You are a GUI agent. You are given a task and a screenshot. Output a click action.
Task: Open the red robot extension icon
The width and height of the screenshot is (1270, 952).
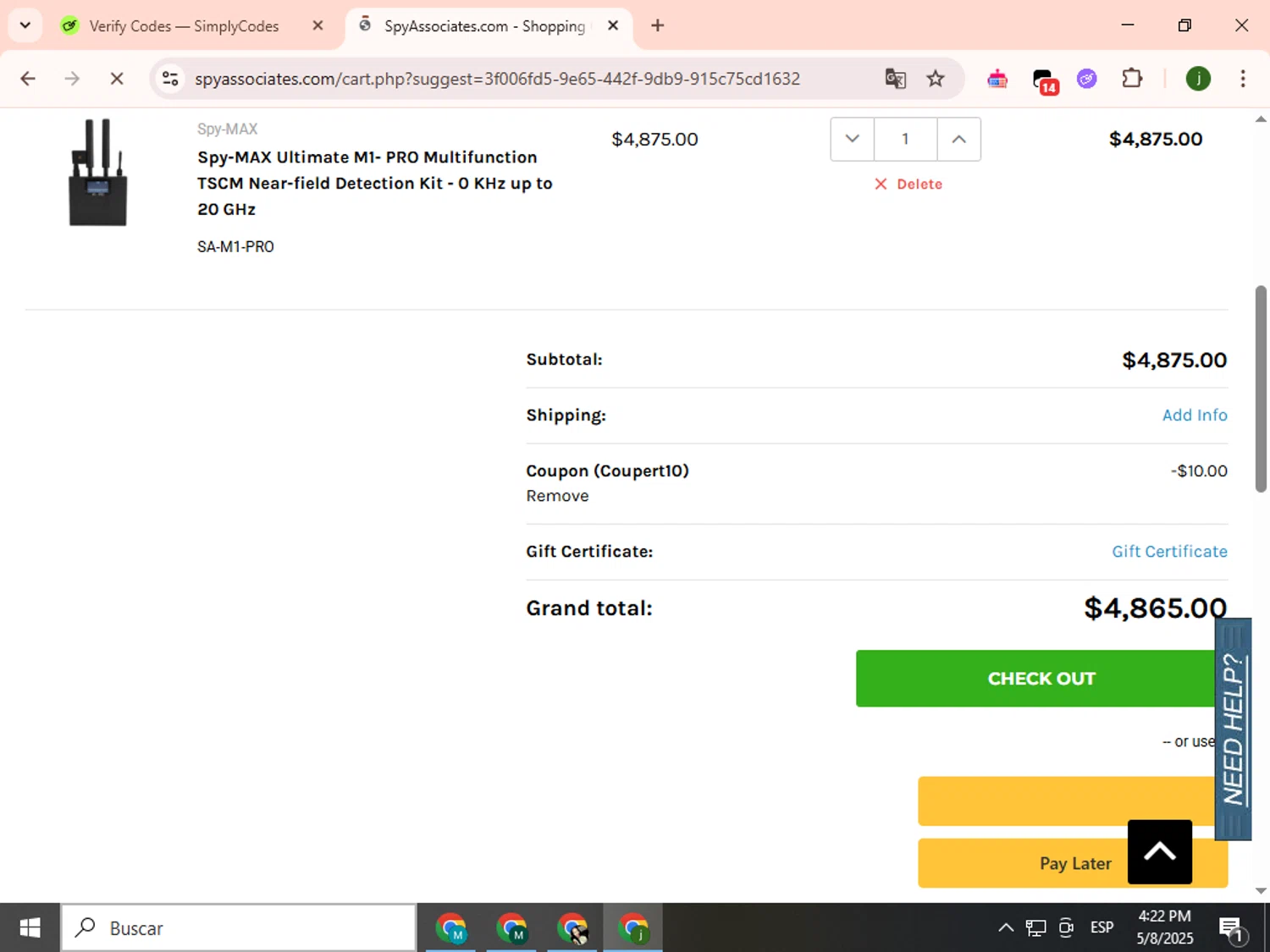[997, 79]
